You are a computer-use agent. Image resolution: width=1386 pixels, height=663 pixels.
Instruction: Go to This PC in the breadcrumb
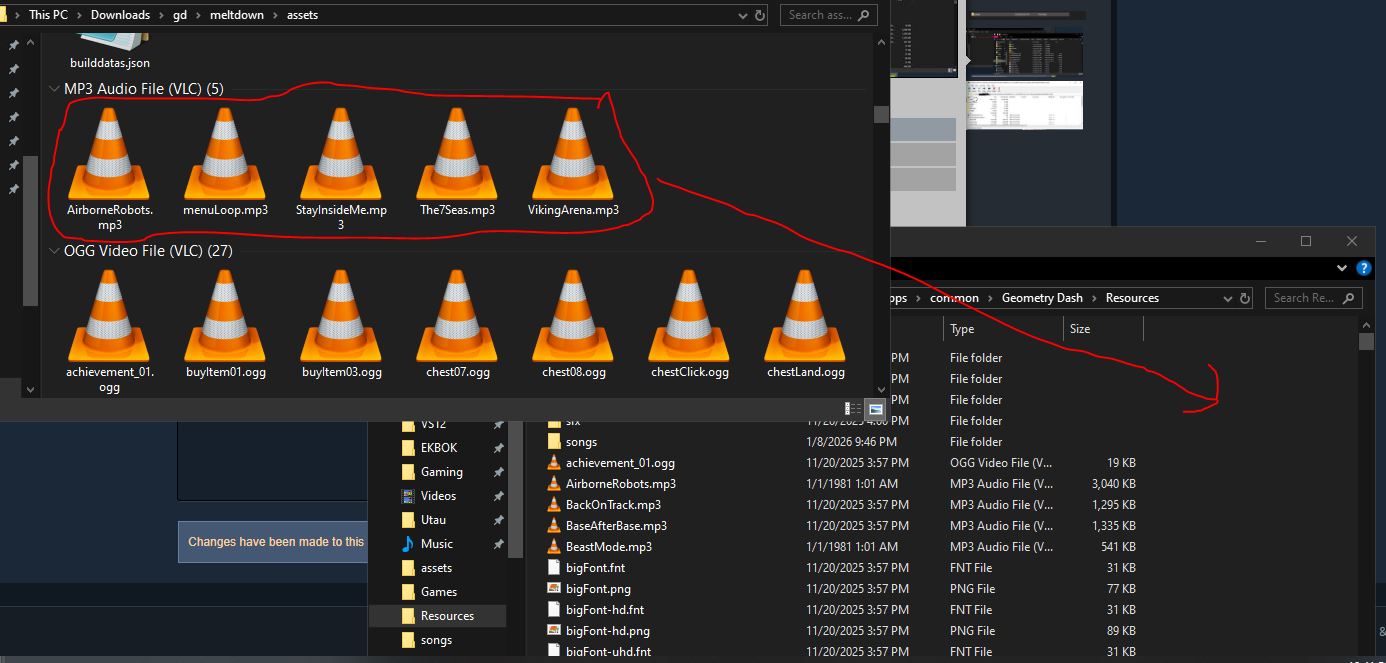tap(48, 15)
